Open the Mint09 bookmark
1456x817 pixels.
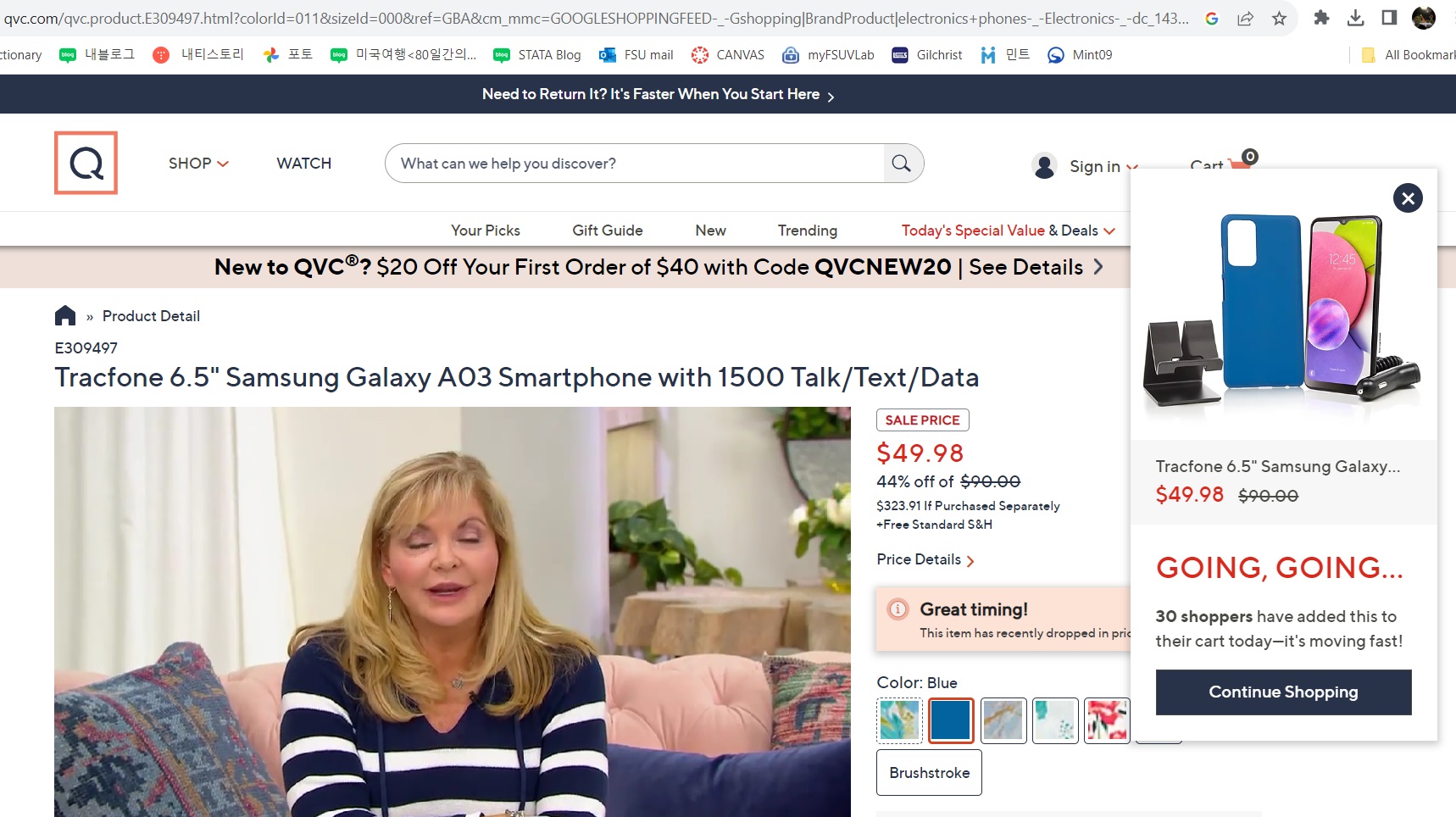pyautogui.click(x=1080, y=55)
